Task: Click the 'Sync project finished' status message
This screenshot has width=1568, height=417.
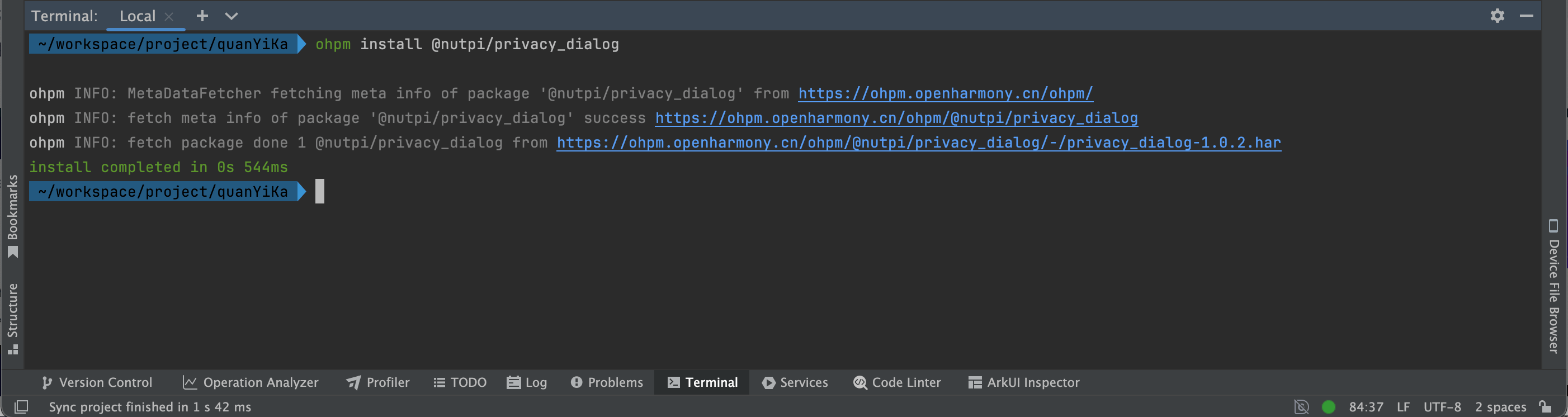Action: pos(150,406)
